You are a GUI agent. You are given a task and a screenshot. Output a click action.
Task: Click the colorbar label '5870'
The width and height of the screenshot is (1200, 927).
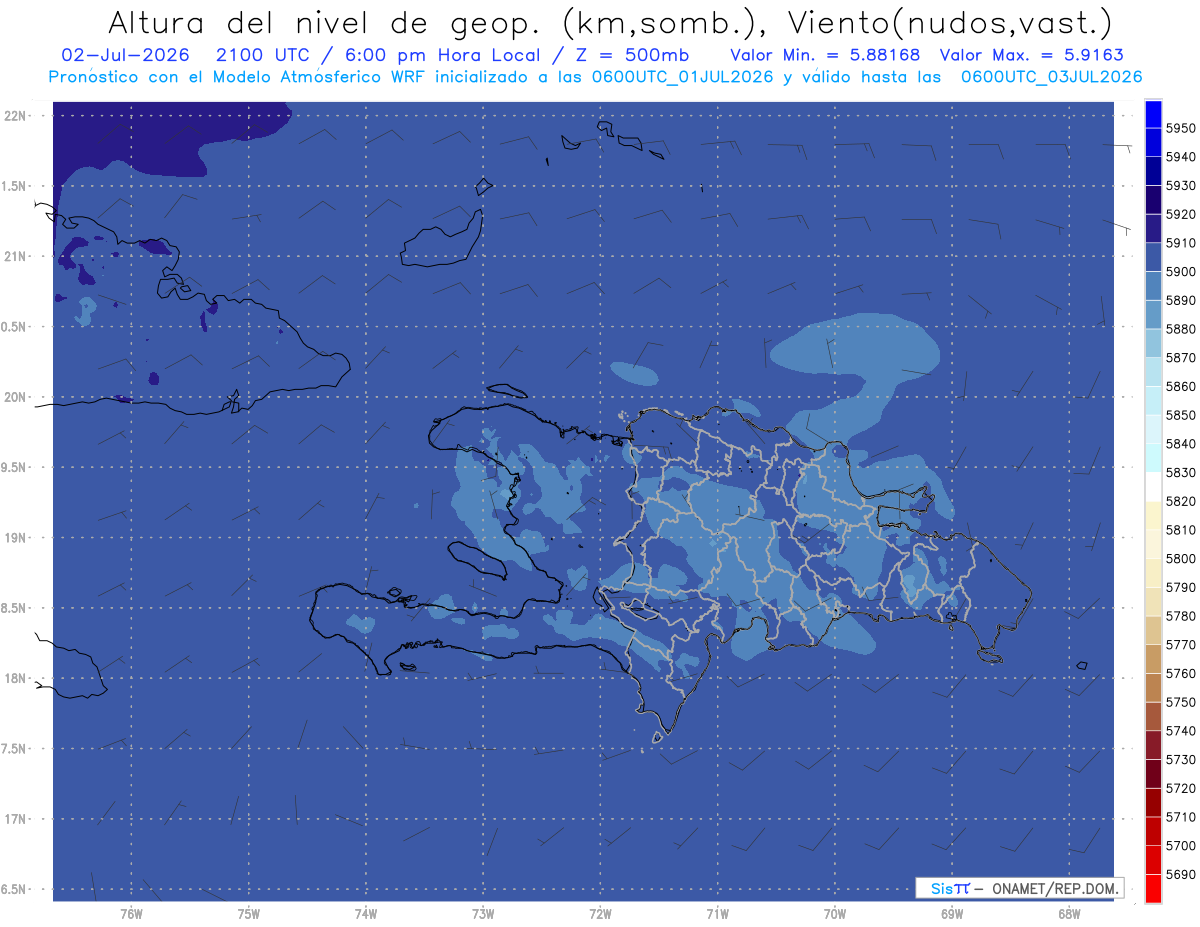click(1180, 357)
